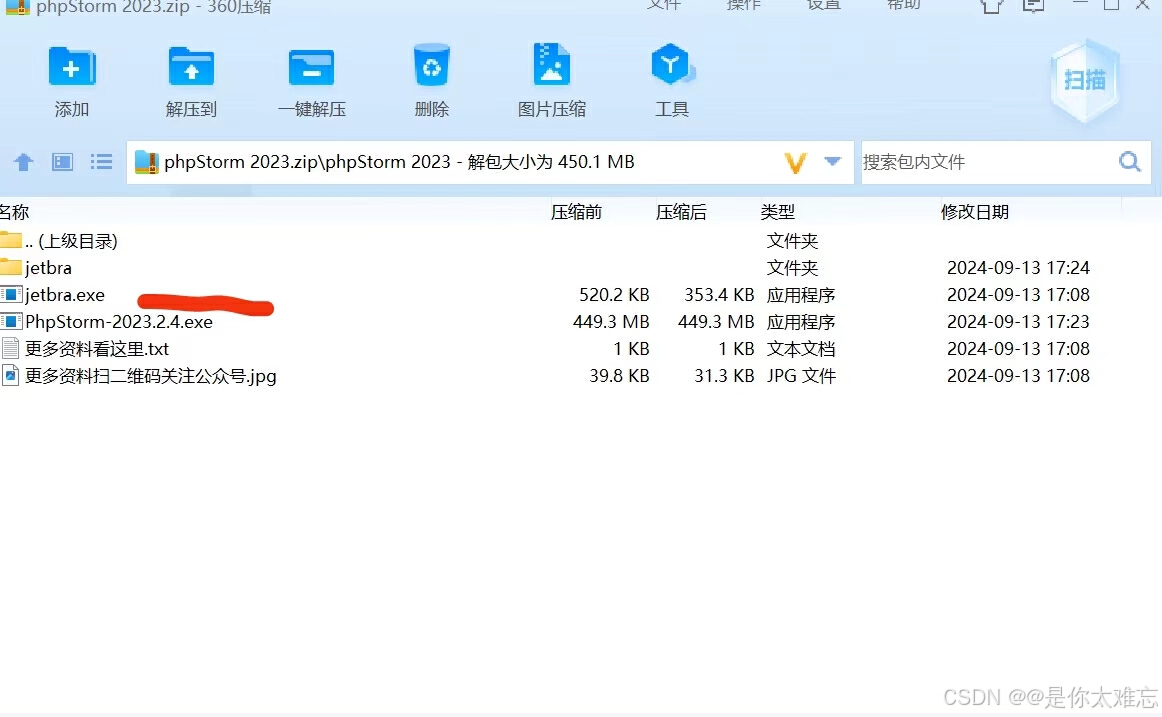Sort by 压缩前 column header
This screenshot has height=717, width=1162.
576,212
